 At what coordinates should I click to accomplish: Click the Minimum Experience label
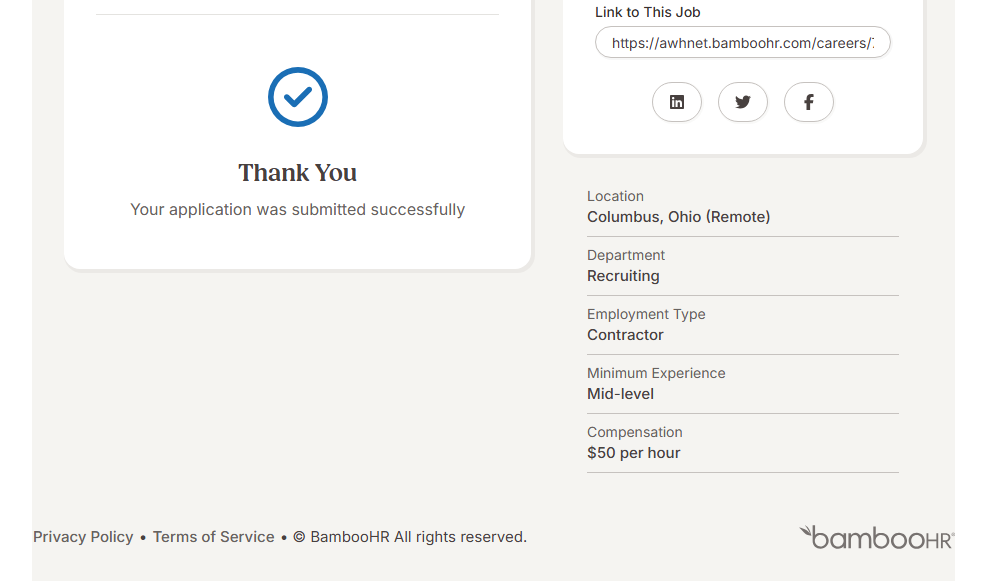click(656, 373)
